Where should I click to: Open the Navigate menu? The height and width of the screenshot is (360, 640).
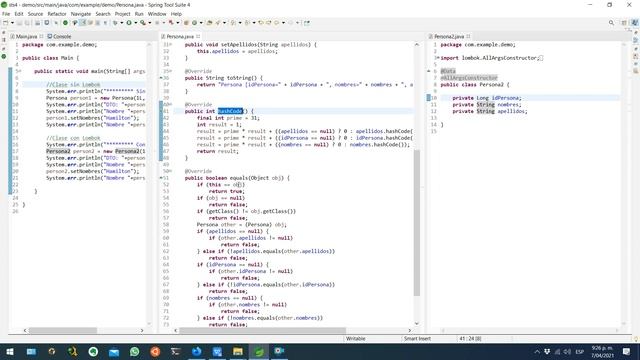[x=81, y=14]
